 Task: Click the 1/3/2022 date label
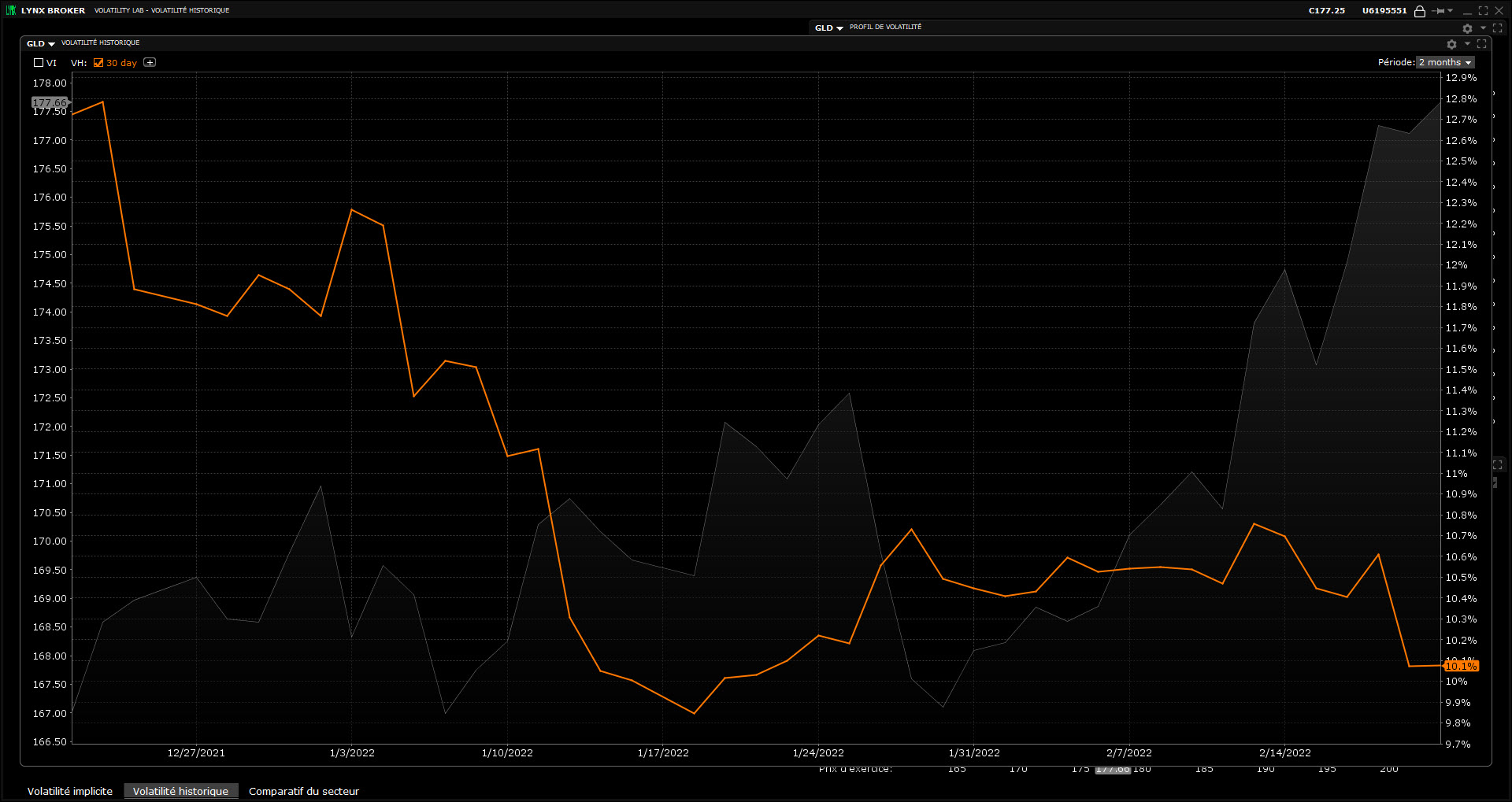pyautogui.click(x=352, y=752)
